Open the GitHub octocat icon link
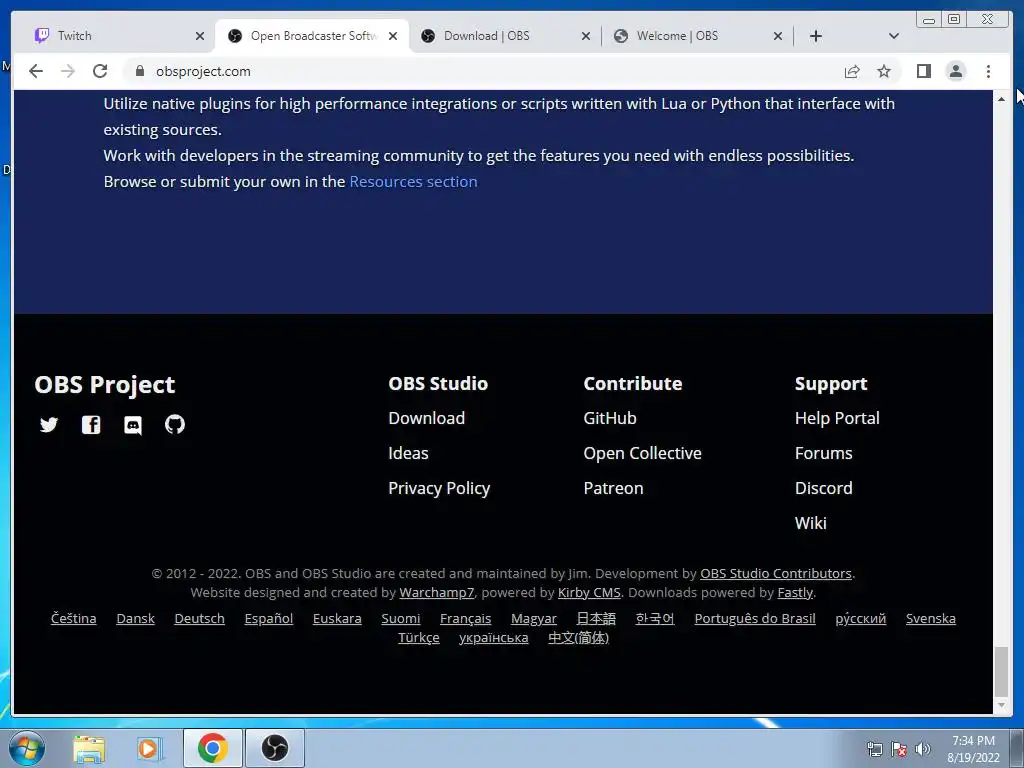Viewport: 1024px width, 768px height. pos(174,425)
